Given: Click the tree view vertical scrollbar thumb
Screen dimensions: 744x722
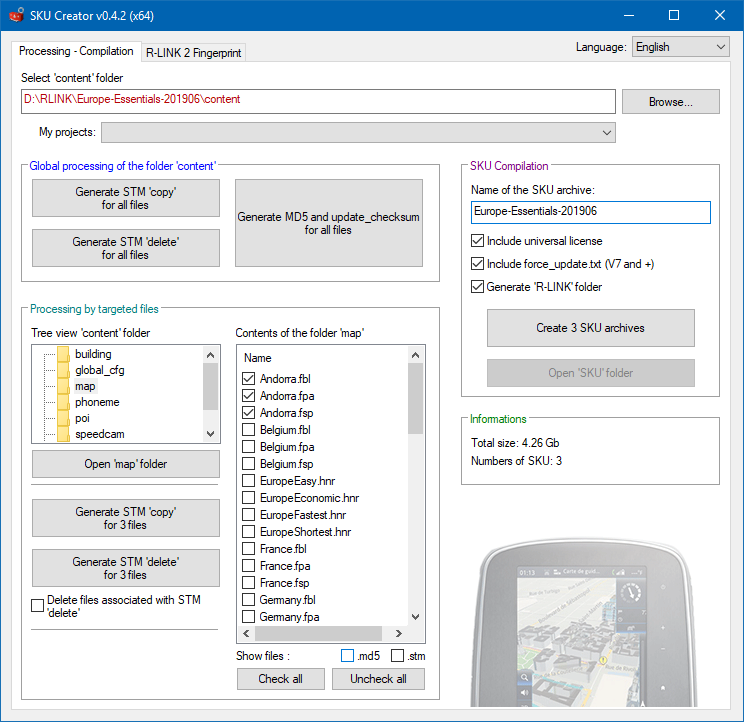Looking at the screenshot, I should click(x=211, y=386).
